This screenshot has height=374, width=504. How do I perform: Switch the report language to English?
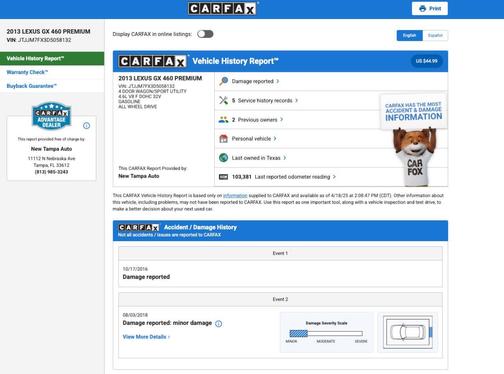click(x=409, y=35)
